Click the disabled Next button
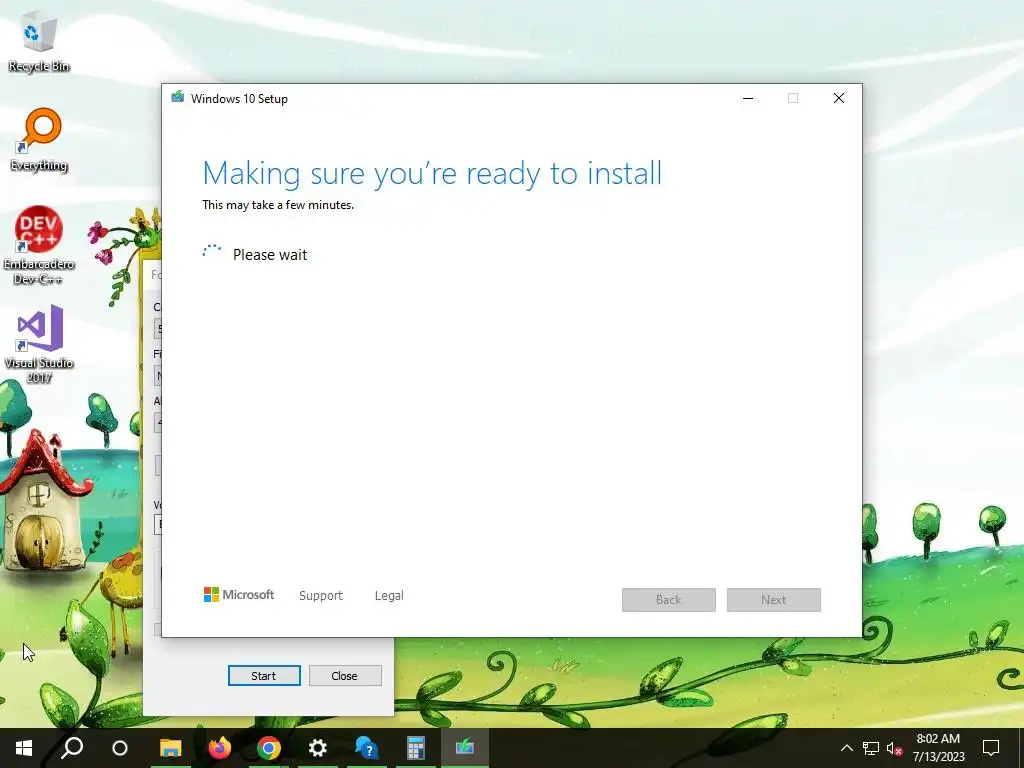The height and width of the screenshot is (768, 1024). (774, 600)
